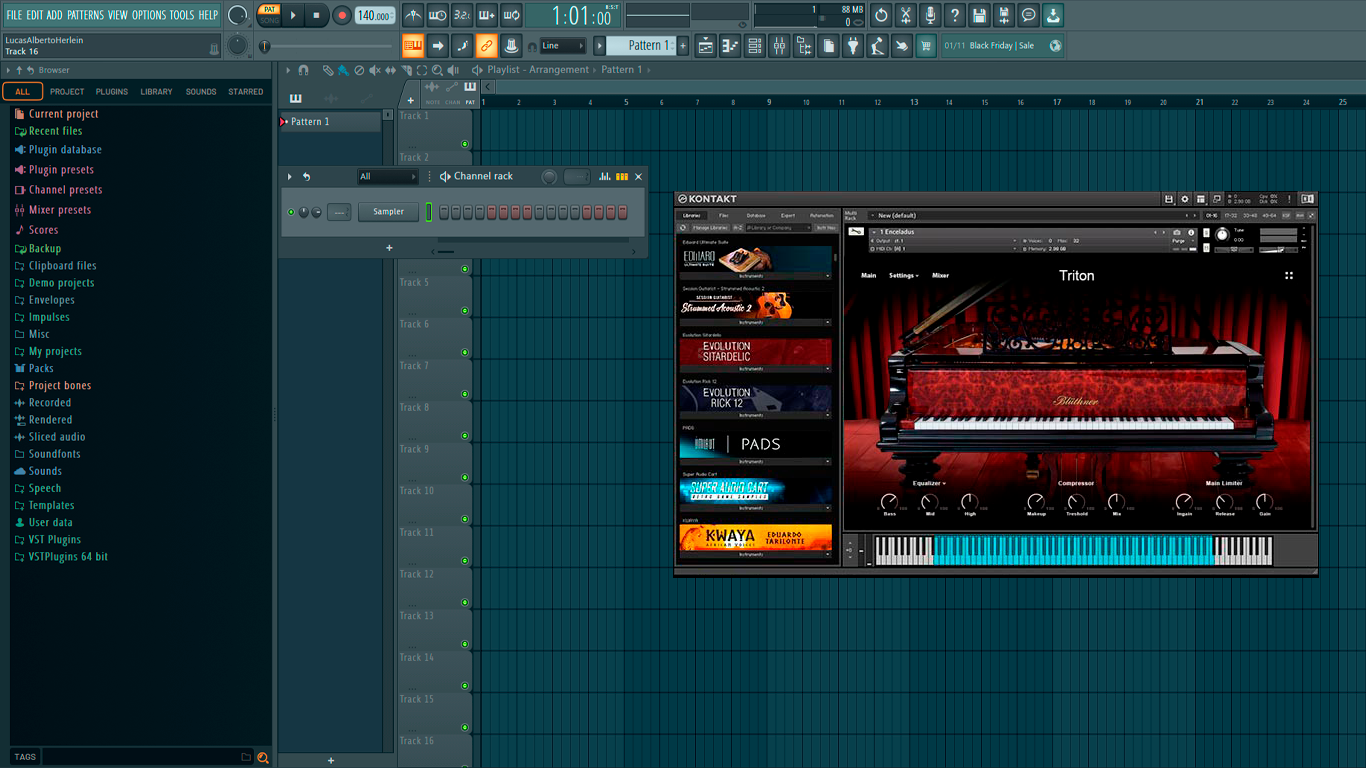Click the Kontakt save floppy icon
1366x768 pixels.
(1169, 199)
